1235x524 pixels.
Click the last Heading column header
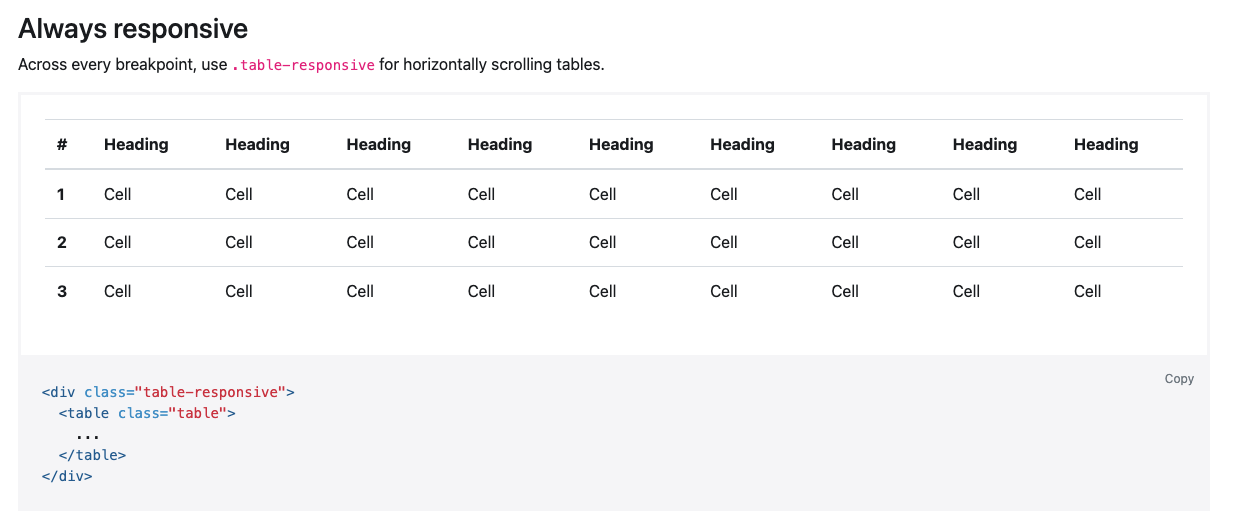pyautogui.click(x=1106, y=144)
